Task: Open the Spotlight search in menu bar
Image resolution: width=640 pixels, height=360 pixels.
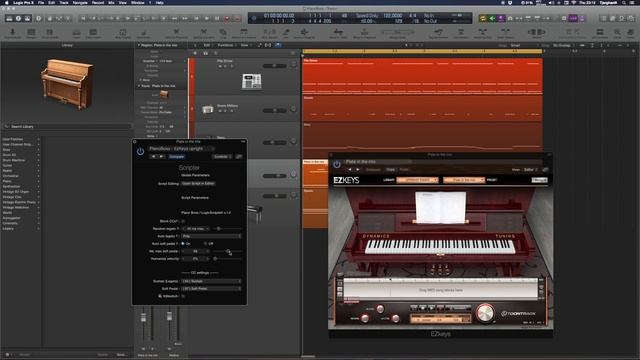Action: click(625, 2)
